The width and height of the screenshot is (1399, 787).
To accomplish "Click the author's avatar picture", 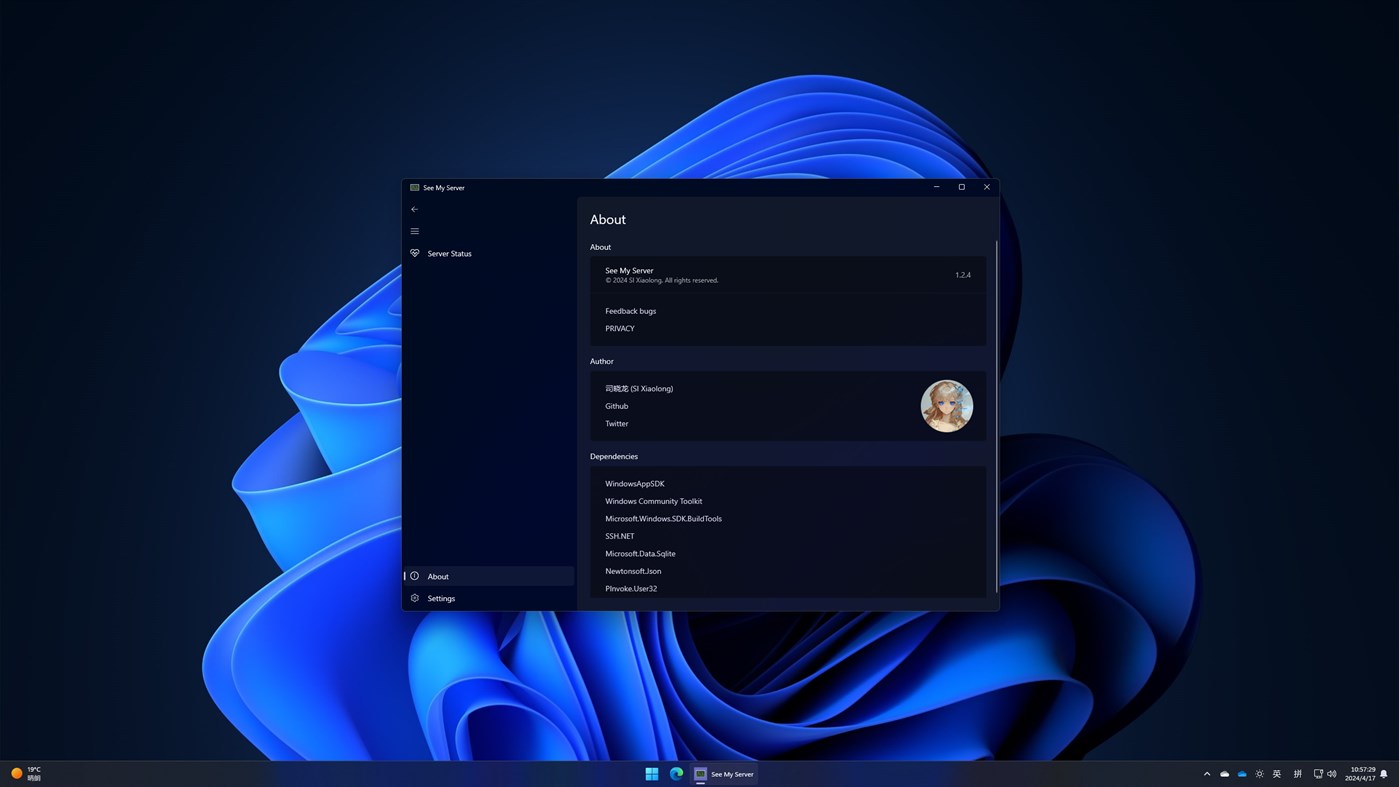I will [x=946, y=405].
